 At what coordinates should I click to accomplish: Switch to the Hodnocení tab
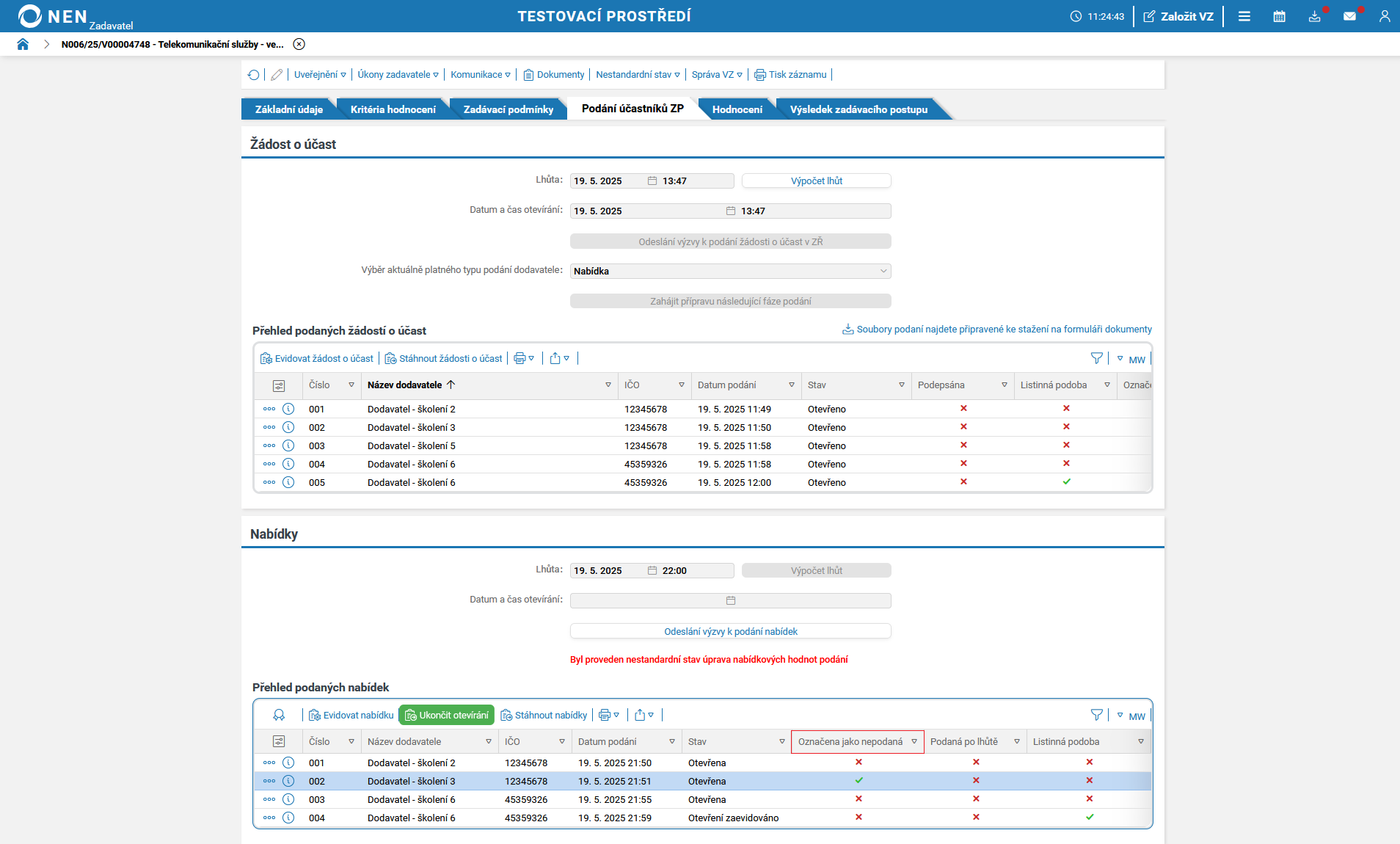[x=737, y=109]
